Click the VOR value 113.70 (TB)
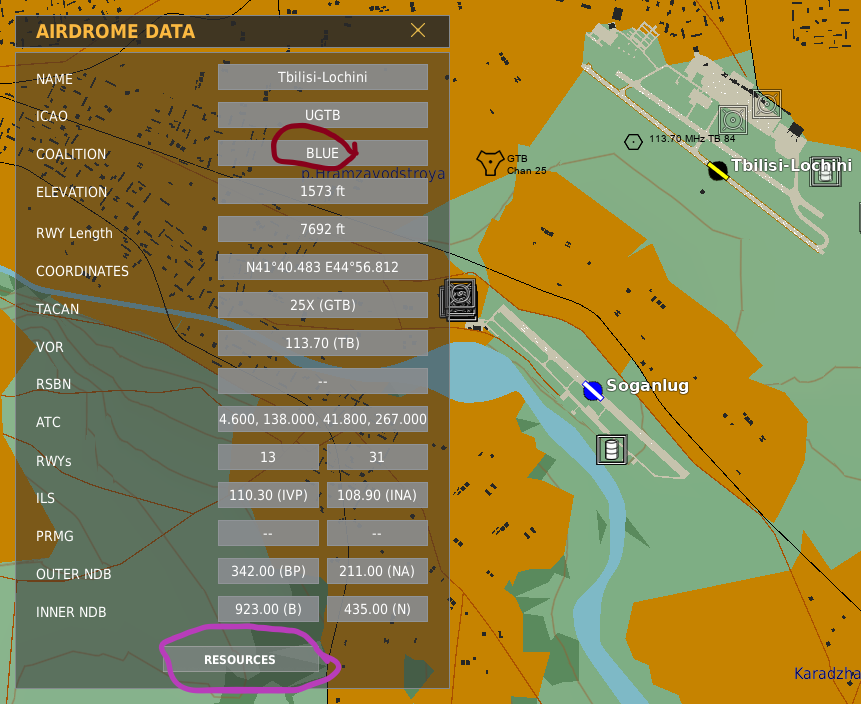Screen dimensions: 861x704 [x=323, y=343]
